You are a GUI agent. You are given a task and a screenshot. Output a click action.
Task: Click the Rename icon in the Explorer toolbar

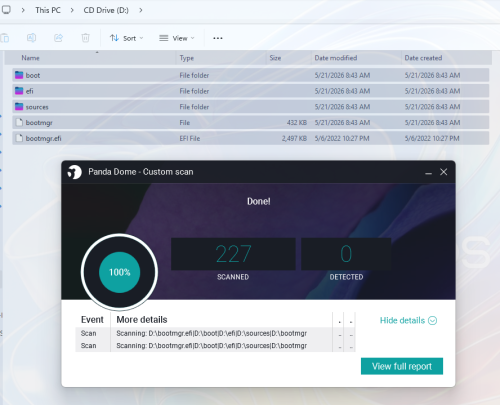coord(31,38)
